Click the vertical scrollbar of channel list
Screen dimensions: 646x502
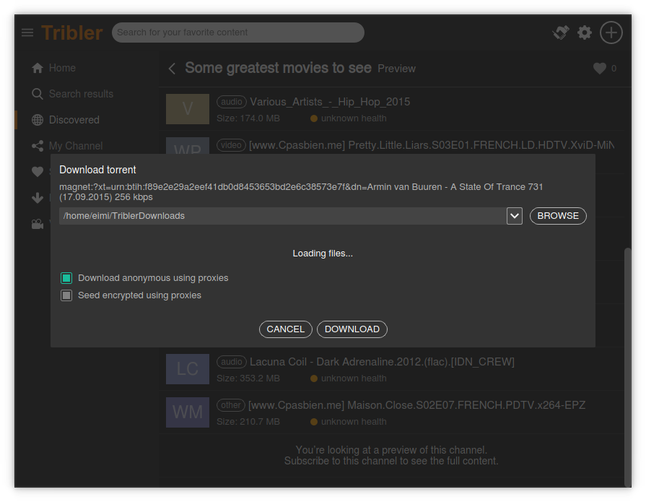(627, 367)
